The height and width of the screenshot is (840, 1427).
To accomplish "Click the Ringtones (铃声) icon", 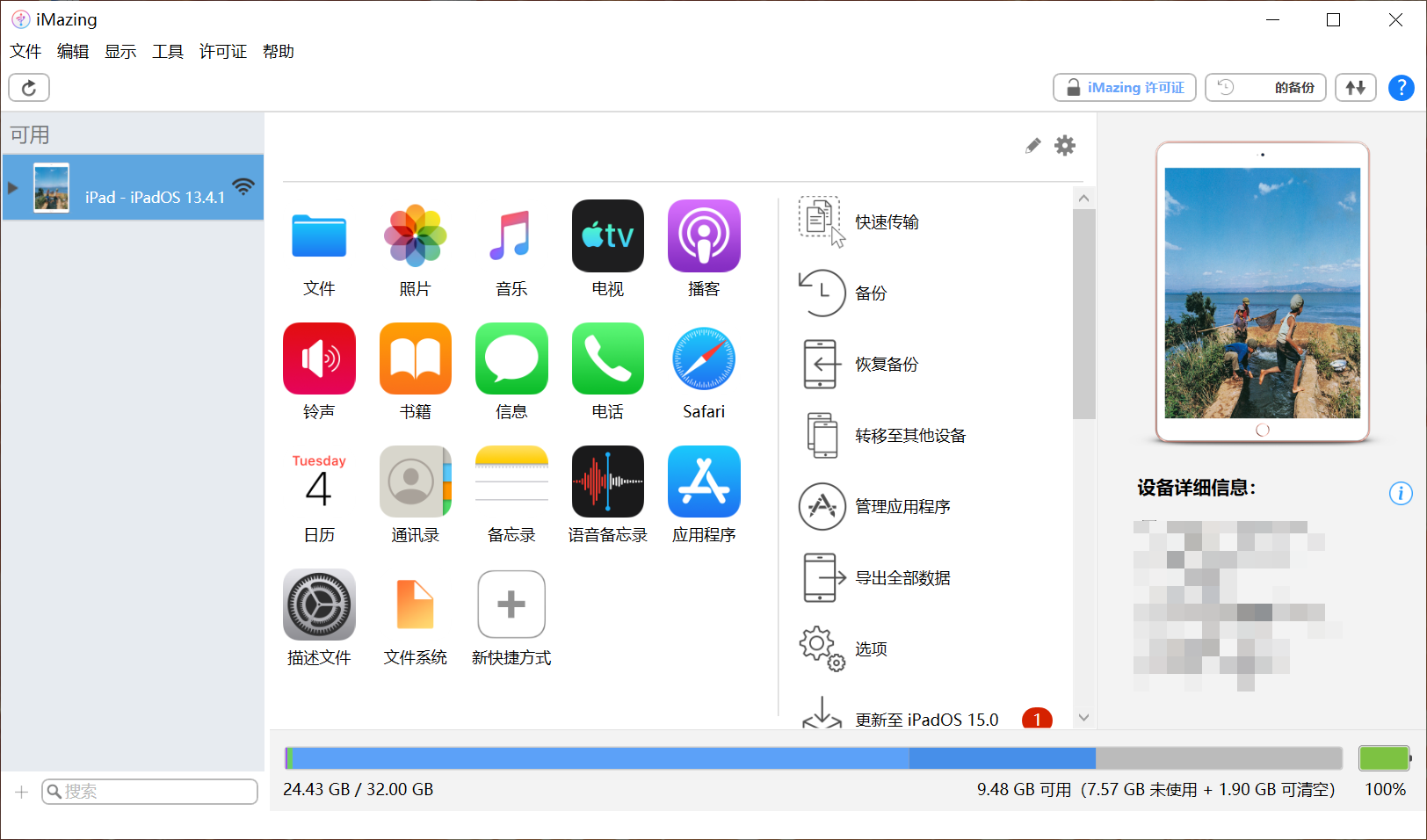I will [319, 358].
